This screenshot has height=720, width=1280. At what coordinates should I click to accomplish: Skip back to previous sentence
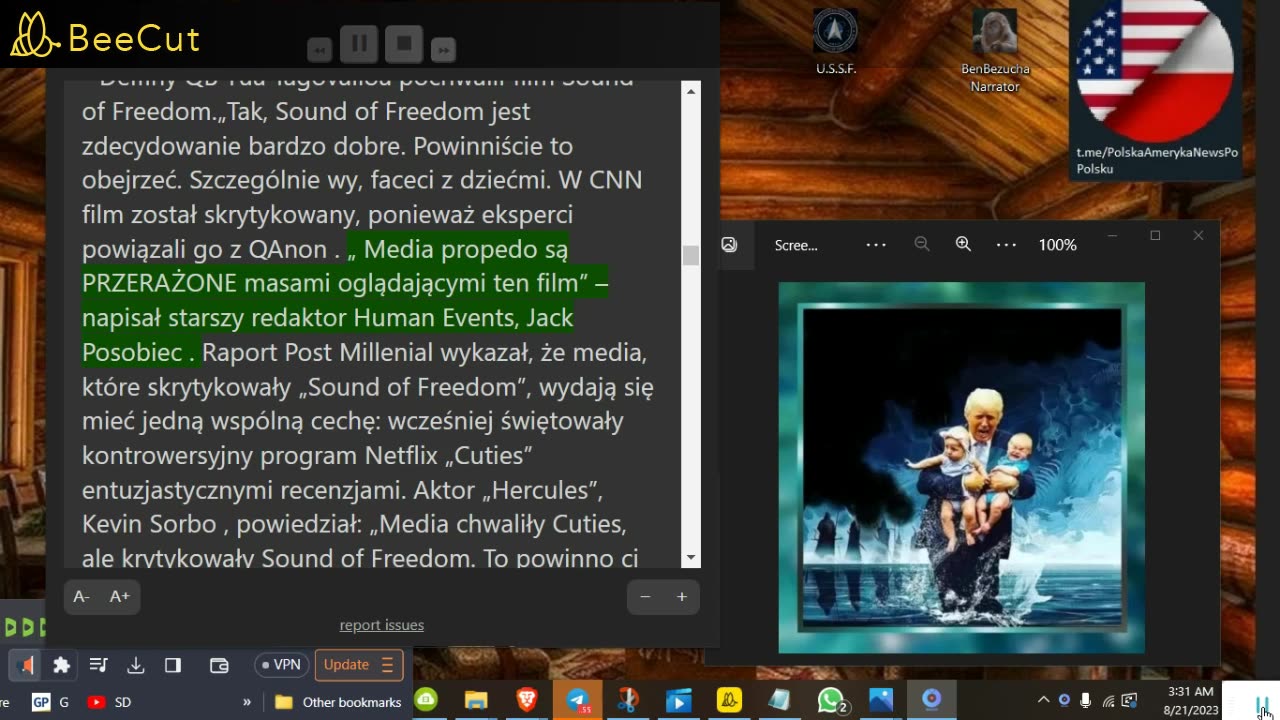(319, 49)
